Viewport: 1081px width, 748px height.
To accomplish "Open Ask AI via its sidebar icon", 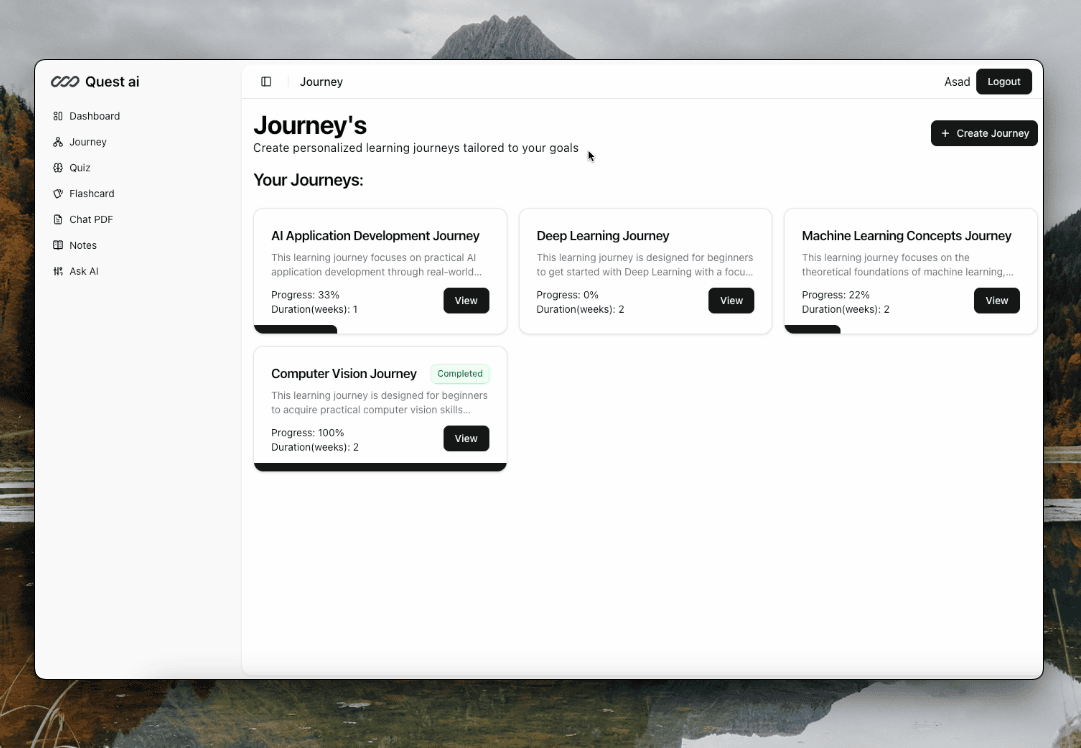I will click(x=58, y=270).
